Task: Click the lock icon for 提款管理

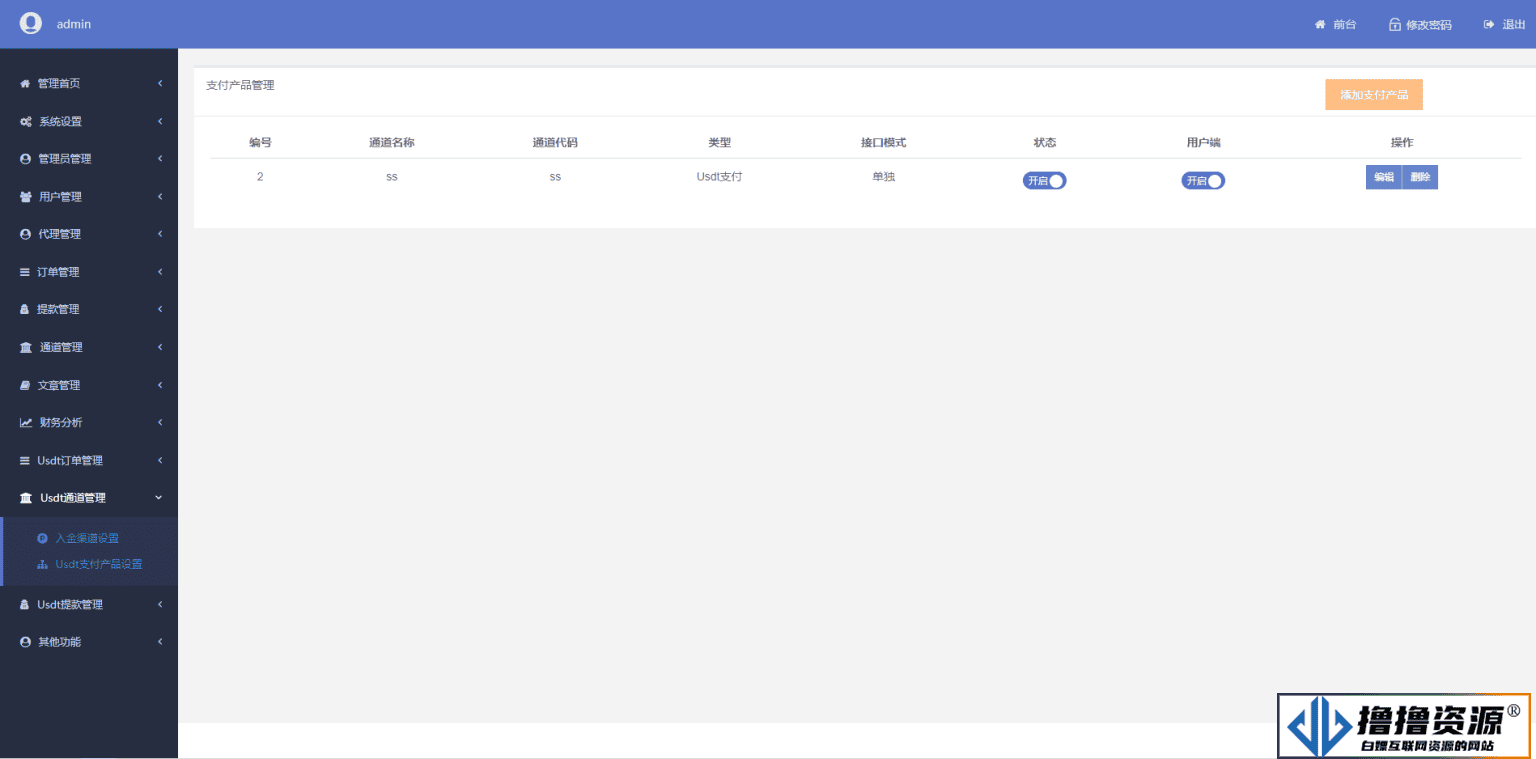Action: click(25, 310)
